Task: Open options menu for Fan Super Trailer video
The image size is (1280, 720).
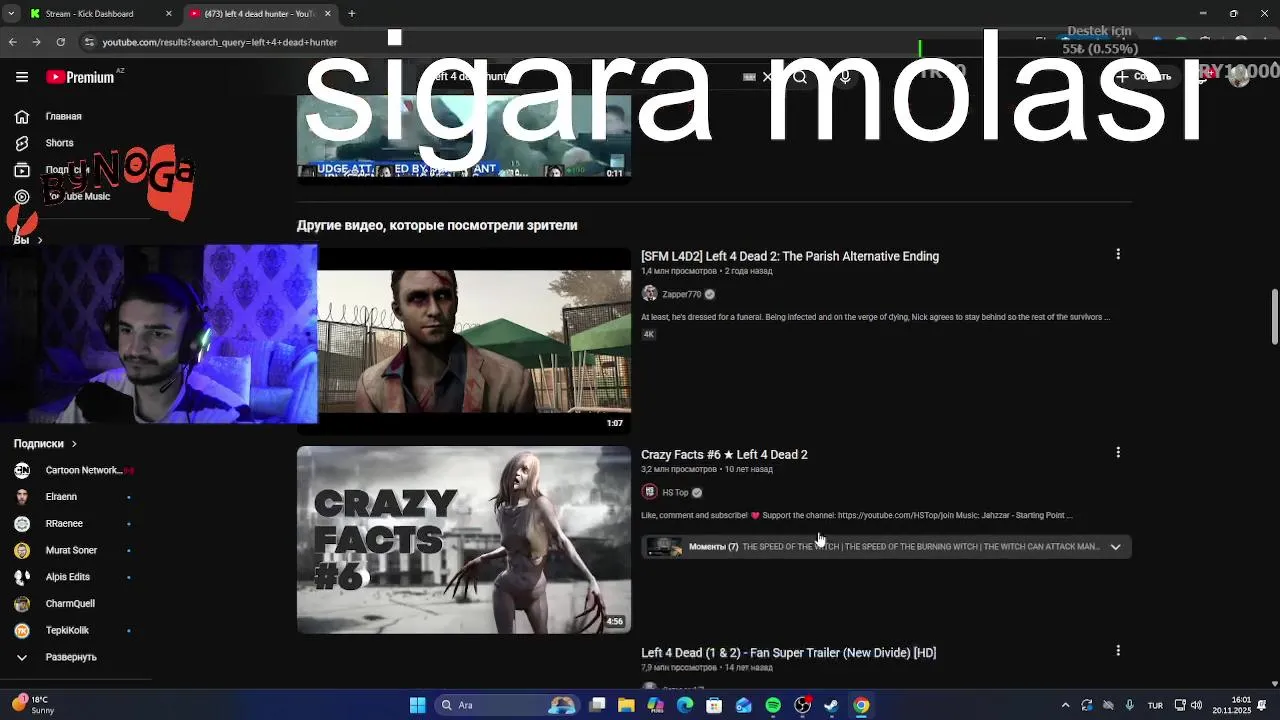Action: point(1118,651)
